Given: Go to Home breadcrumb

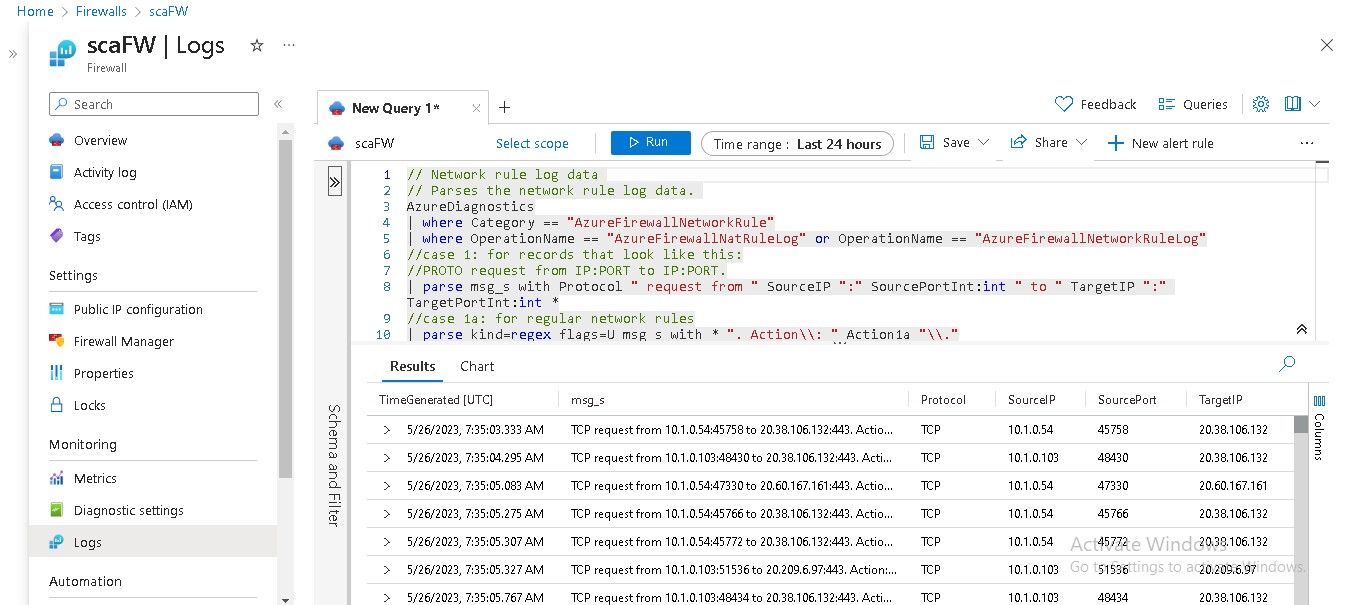Looking at the screenshot, I should point(35,12).
